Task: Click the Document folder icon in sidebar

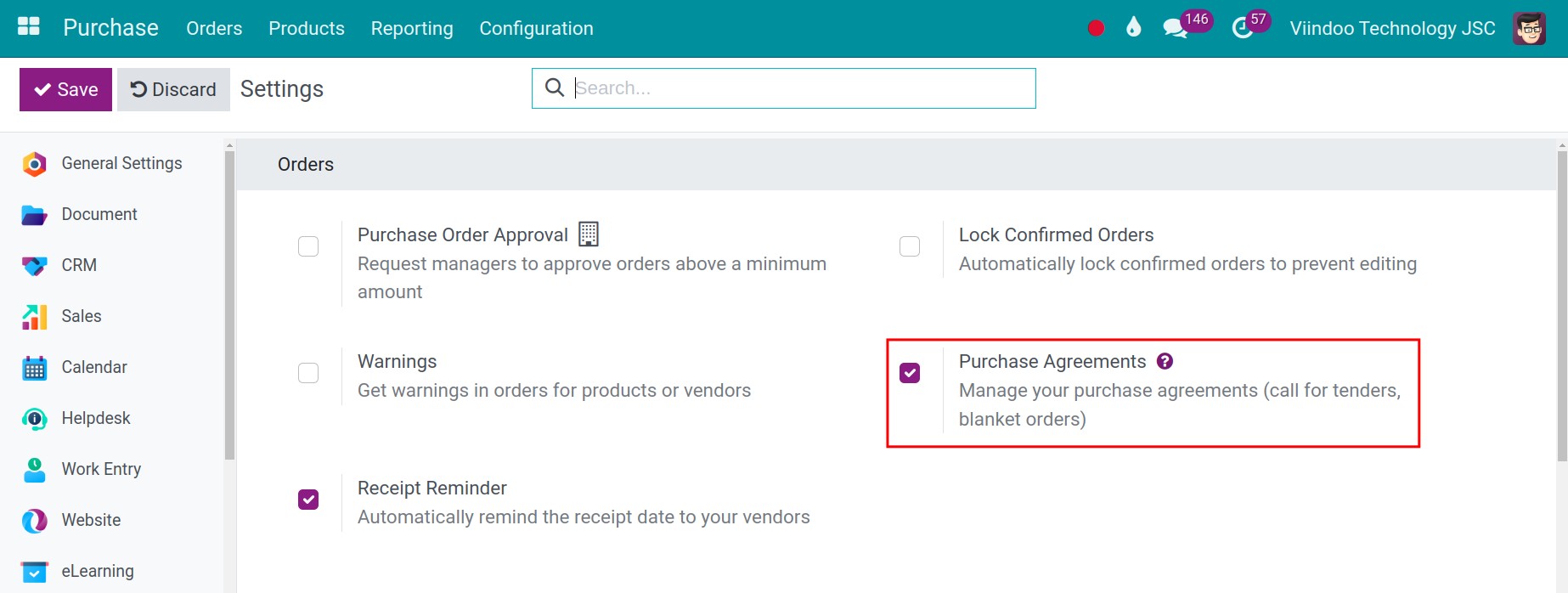Action: pyautogui.click(x=34, y=215)
